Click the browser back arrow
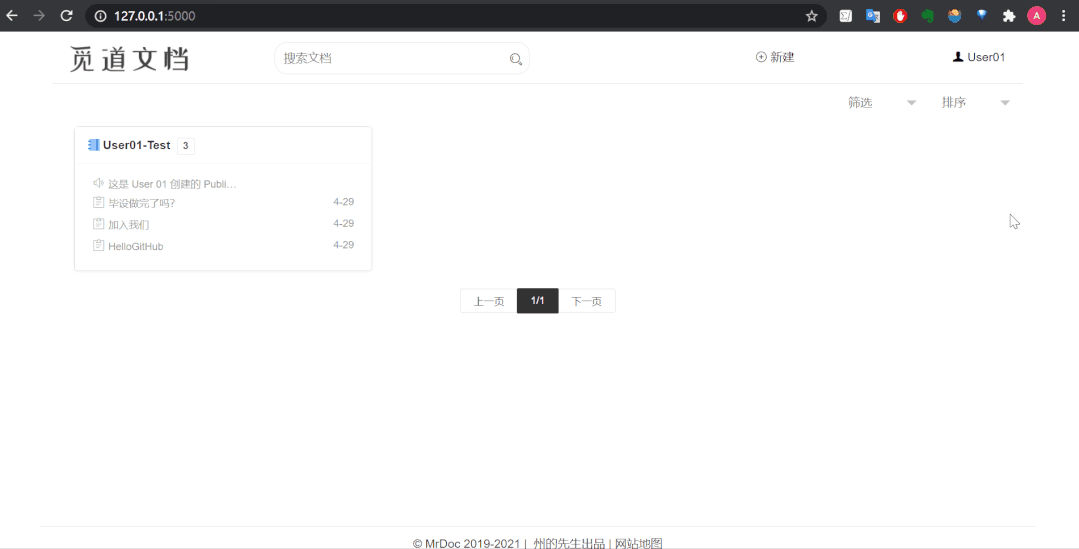Image resolution: width=1079 pixels, height=549 pixels. (x=12, y=16)
